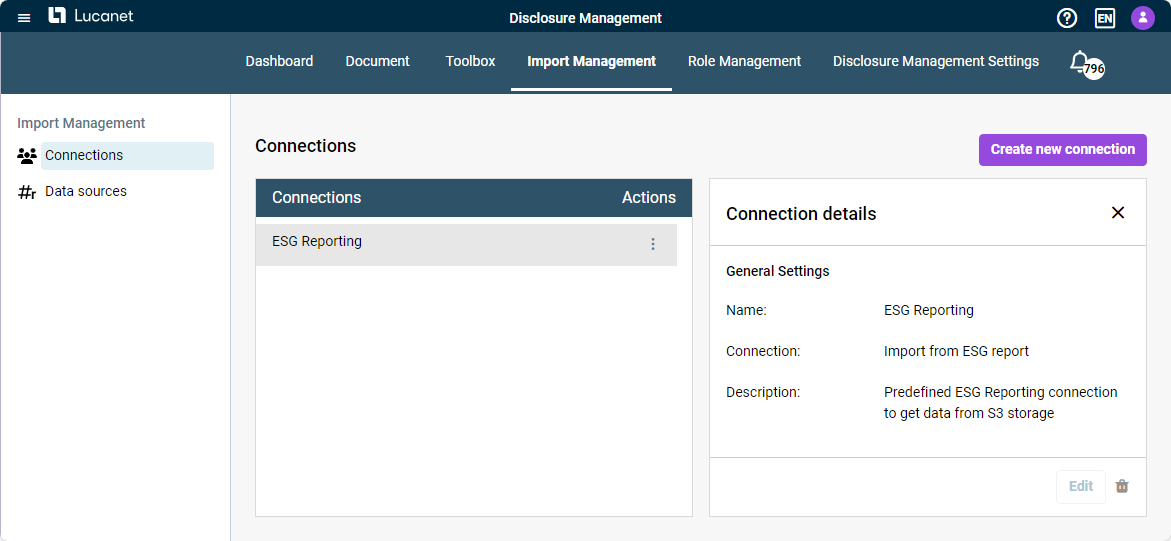Select Data sources in the sidebar

click(x=86, y=191)
